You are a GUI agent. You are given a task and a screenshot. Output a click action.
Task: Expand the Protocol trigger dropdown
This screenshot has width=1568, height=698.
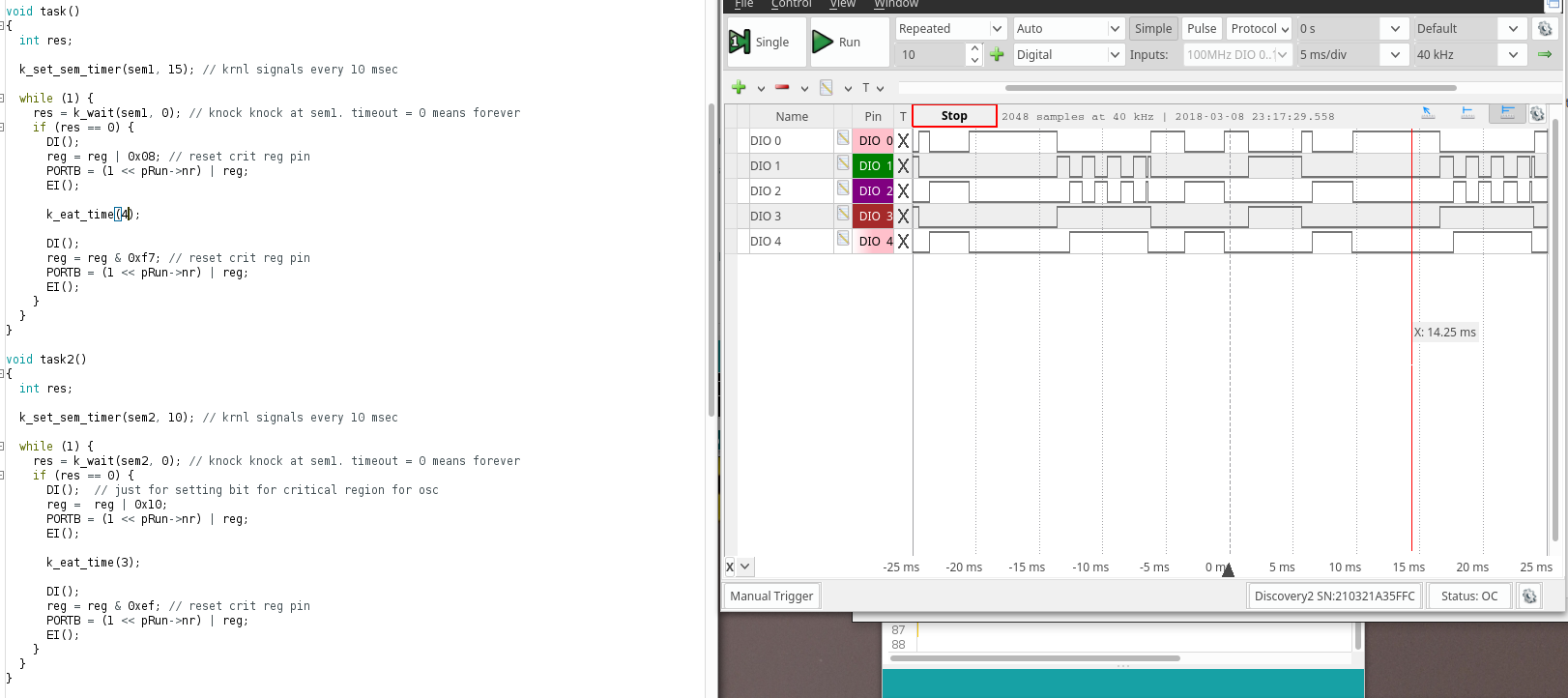[x=1260, y=29]
